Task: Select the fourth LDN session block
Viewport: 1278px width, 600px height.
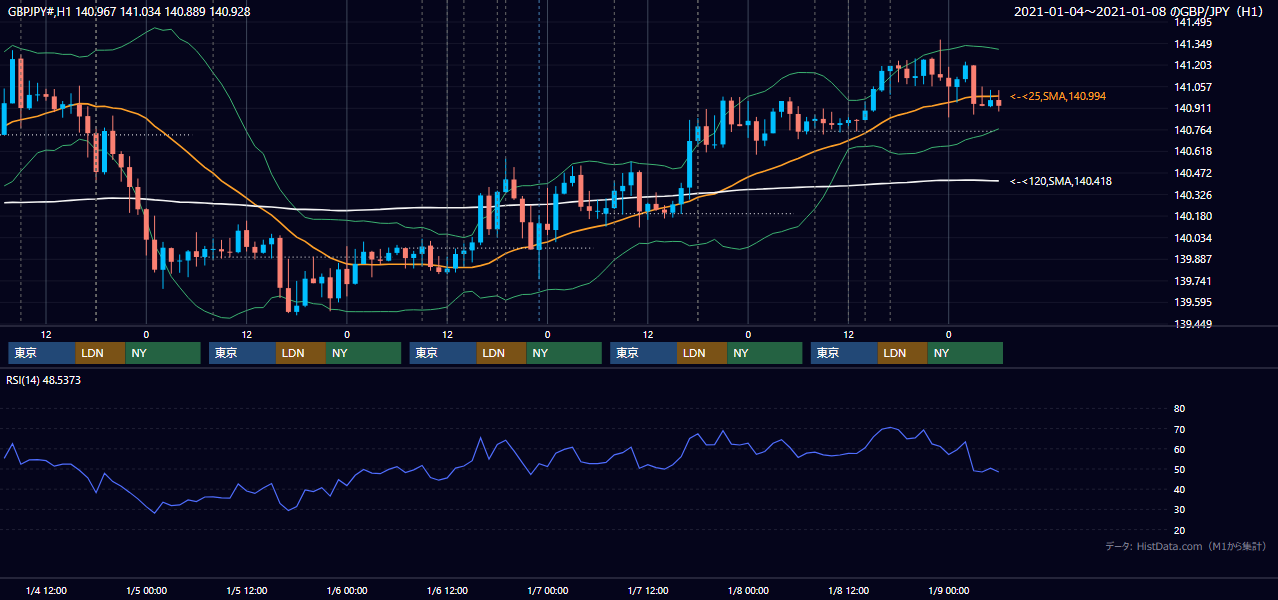Action: click(x=702, y=353)
